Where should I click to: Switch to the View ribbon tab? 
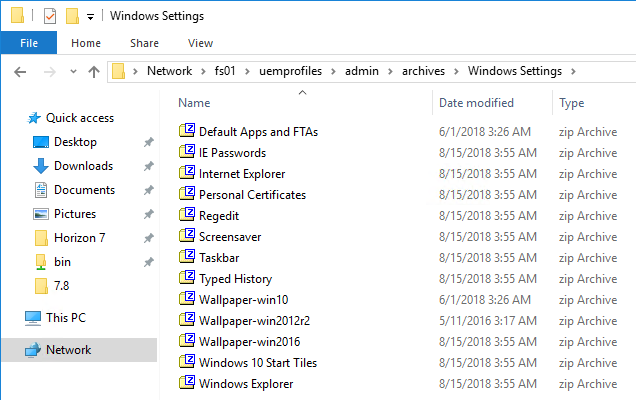pyautogui.click(x=200, y=43)
